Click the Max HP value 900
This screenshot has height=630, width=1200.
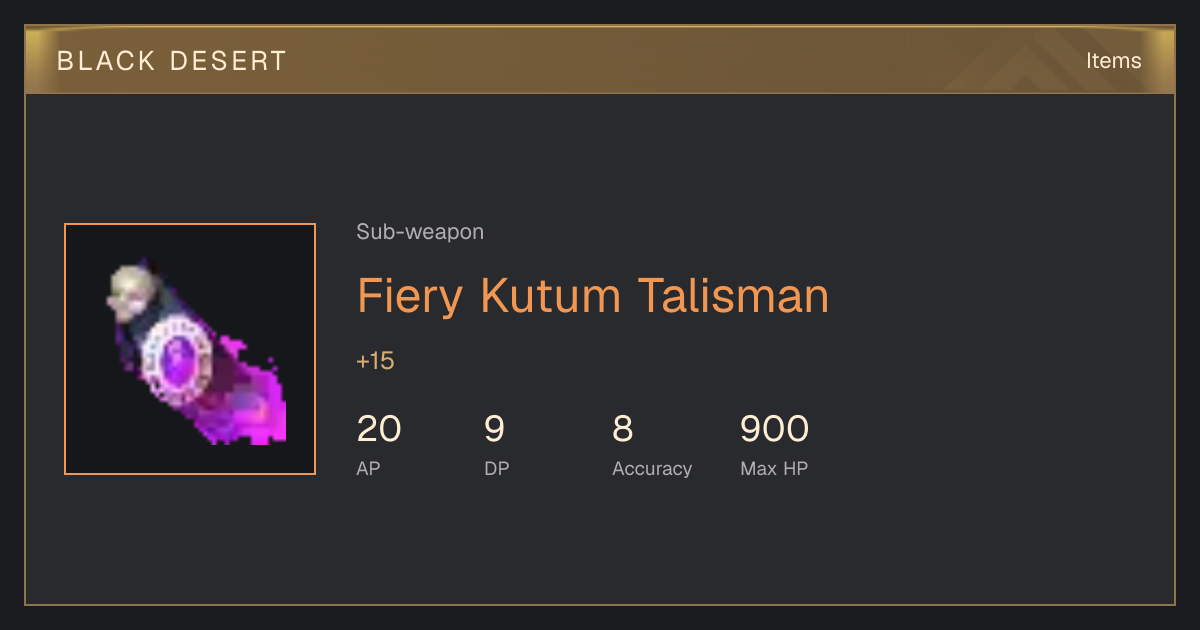pos(774,429)
